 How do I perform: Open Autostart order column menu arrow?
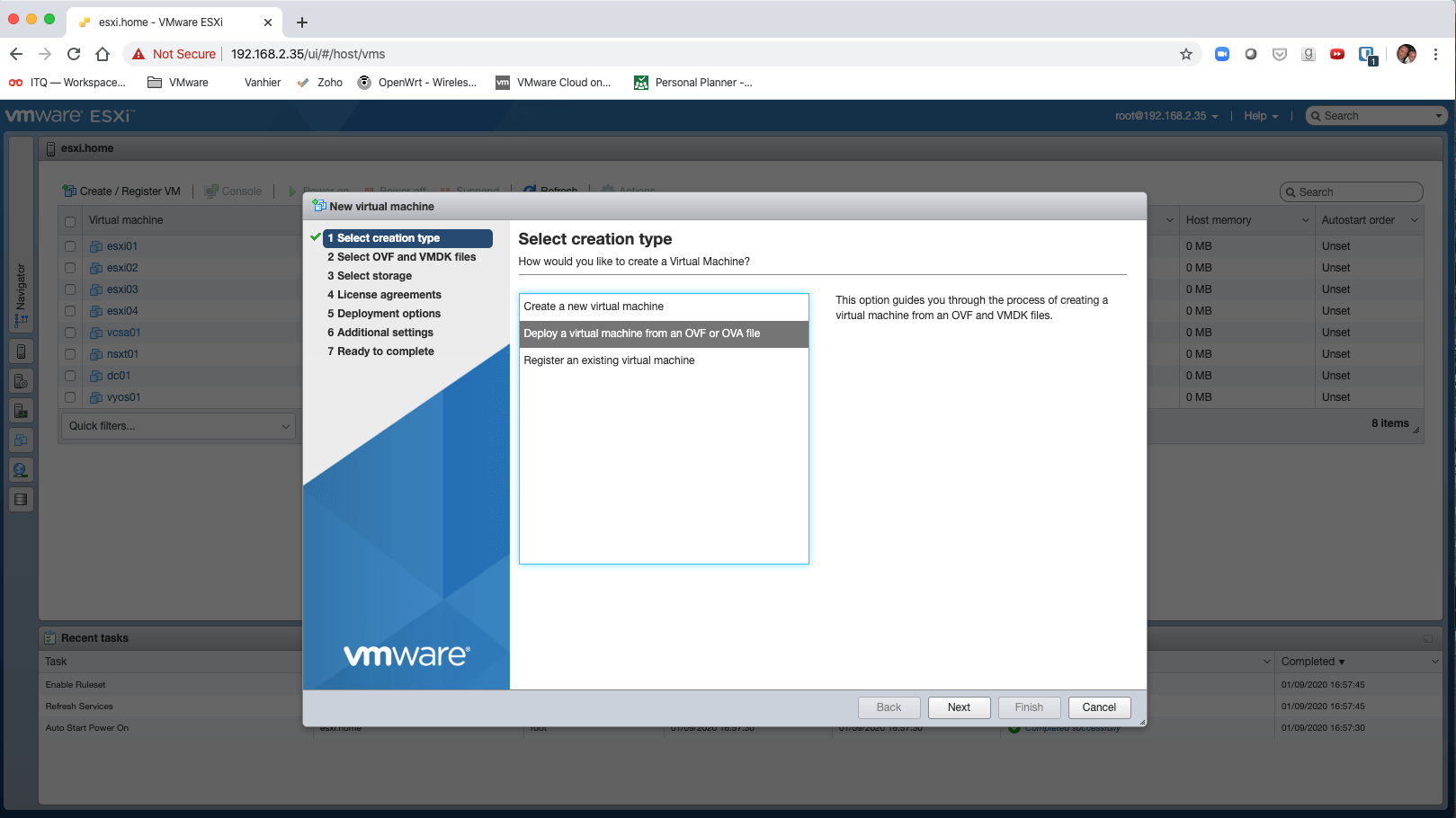tap(1414, 220)
